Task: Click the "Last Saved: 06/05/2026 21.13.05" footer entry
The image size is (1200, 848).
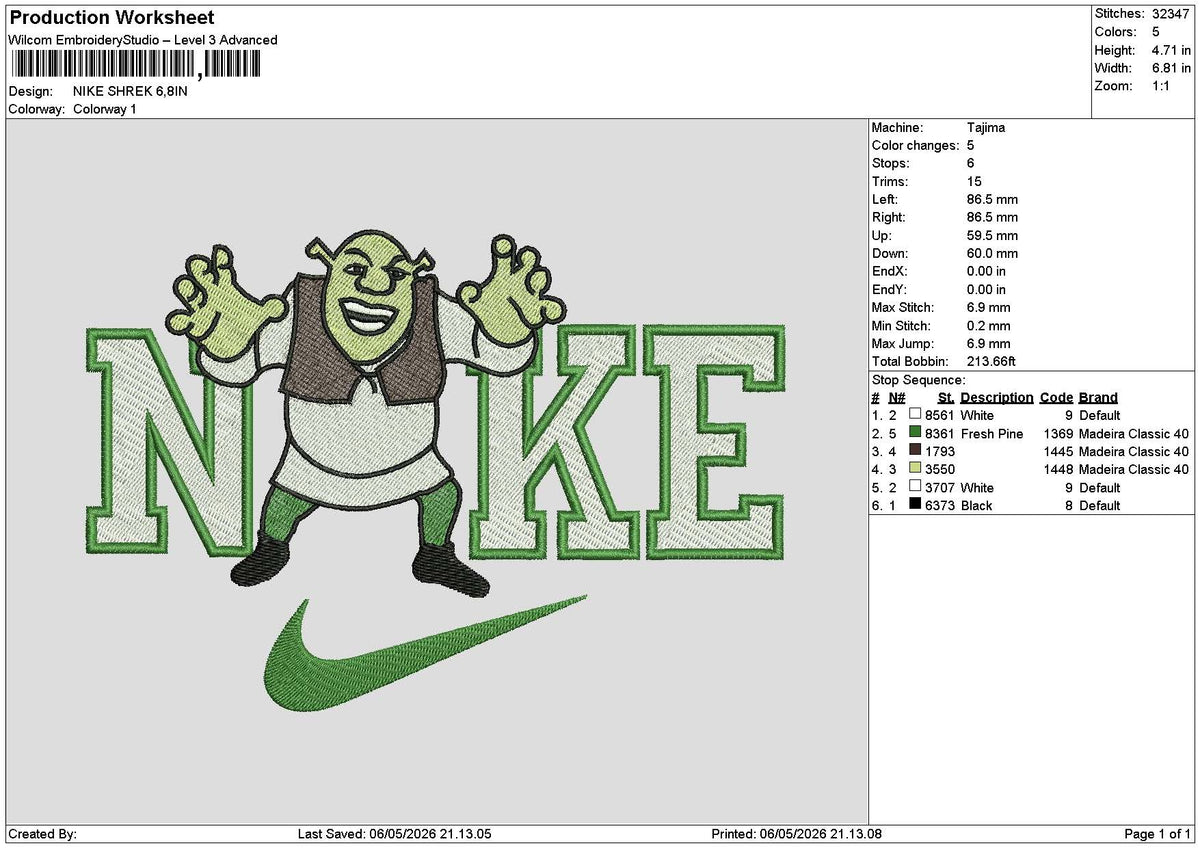Action: coord(395,833)
